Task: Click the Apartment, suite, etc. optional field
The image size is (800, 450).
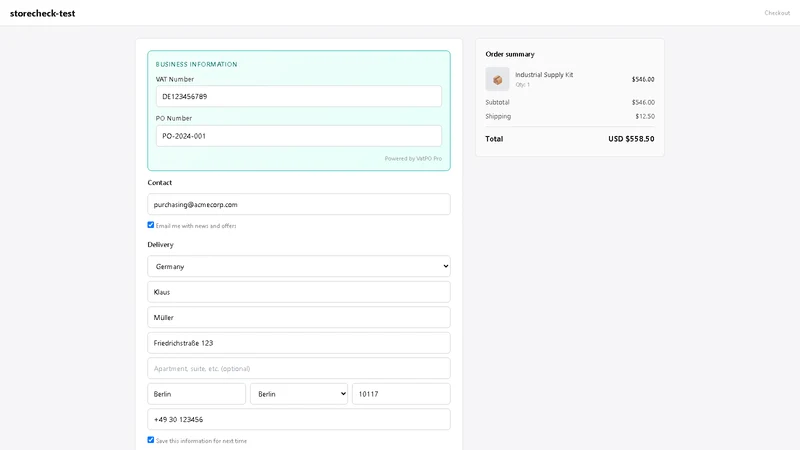Action: click(x=299, y=368)
